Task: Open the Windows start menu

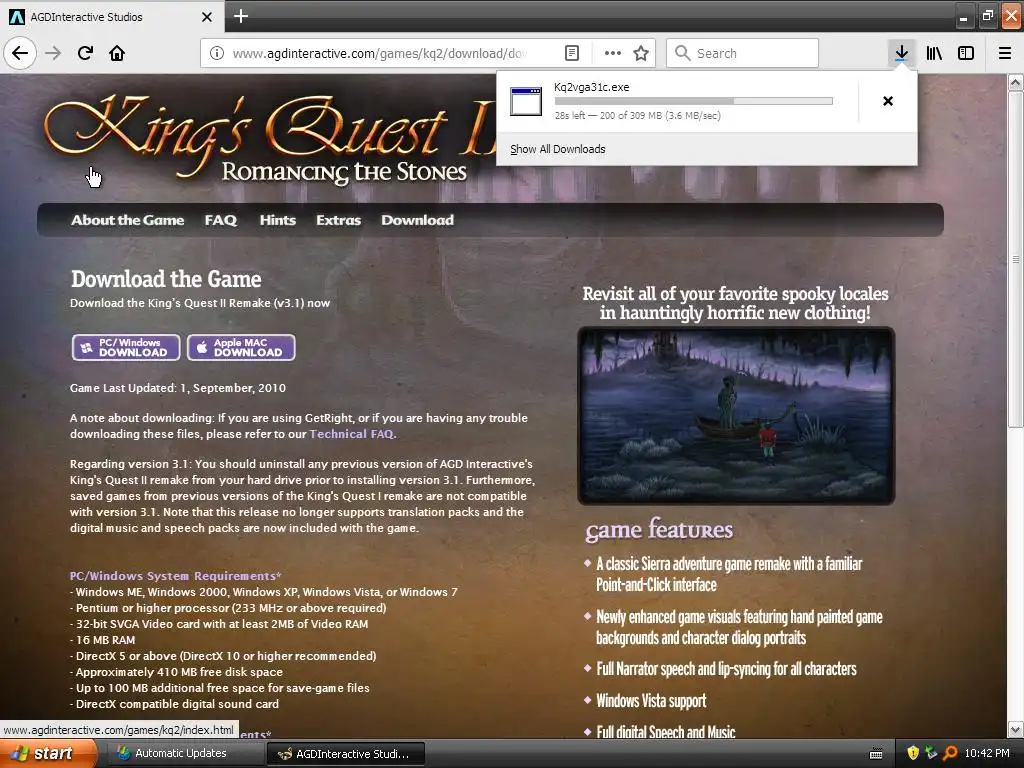Action: tap(48, 754)
